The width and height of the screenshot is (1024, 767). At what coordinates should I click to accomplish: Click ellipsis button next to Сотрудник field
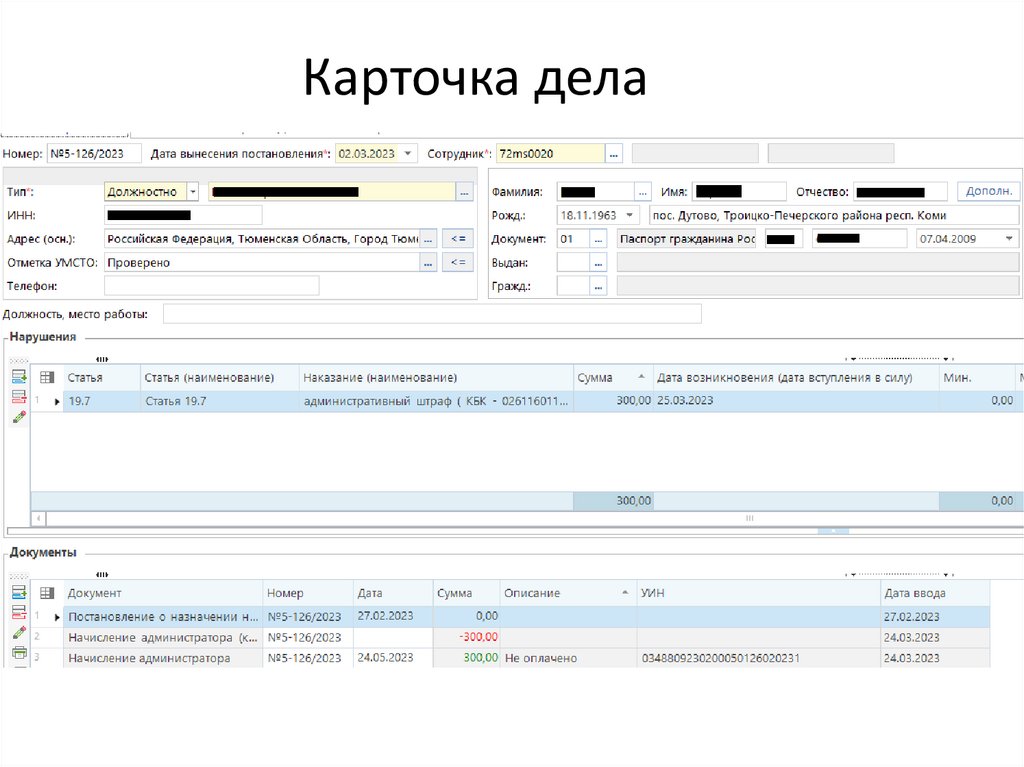coord(614,154)
